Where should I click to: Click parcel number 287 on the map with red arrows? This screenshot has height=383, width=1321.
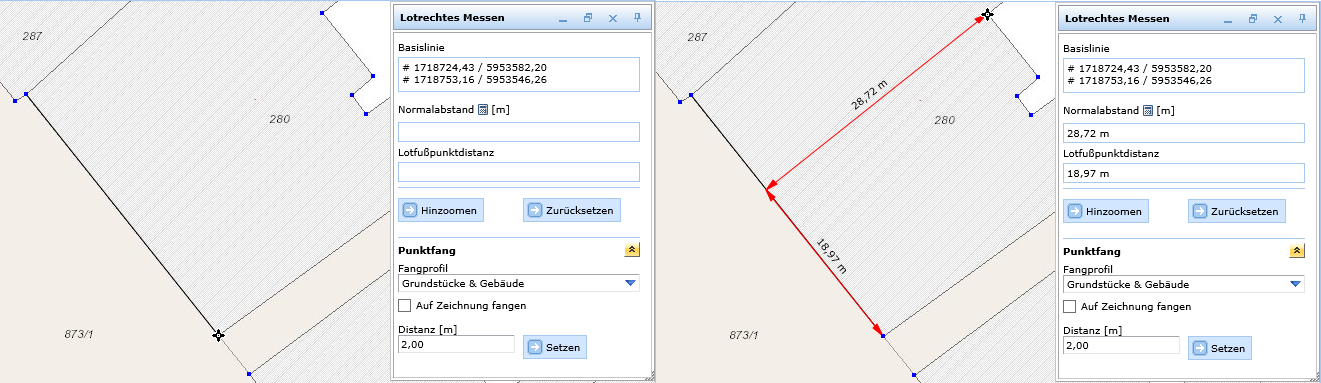click(698, 36)
